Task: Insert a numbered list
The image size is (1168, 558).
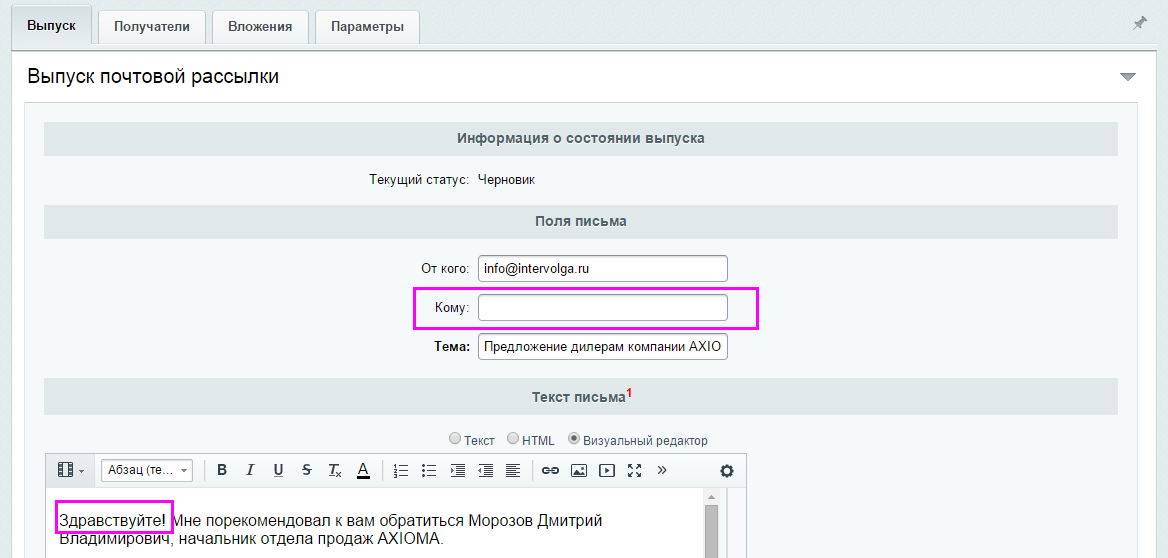Action: [x=401, y=470]
